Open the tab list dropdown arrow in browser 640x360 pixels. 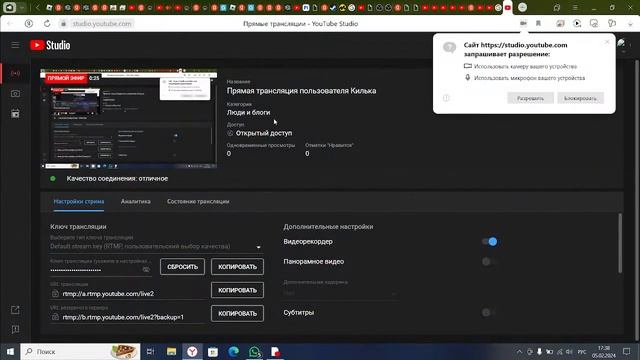click(22, 7)
